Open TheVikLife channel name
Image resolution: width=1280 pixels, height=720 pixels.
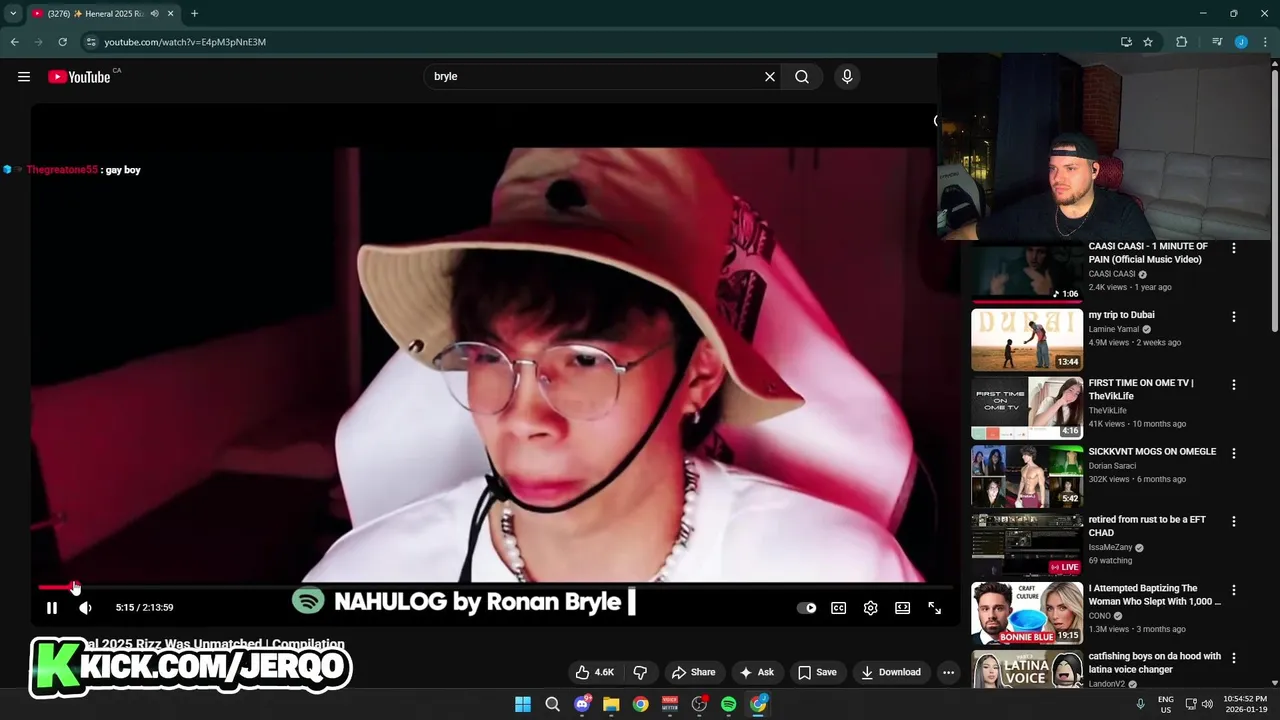pyautogui.click(x=1107, y=411)
